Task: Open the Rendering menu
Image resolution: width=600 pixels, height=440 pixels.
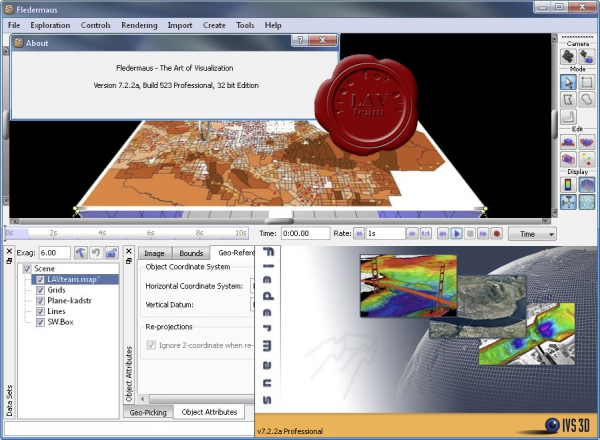Action: tap(139, 25)
